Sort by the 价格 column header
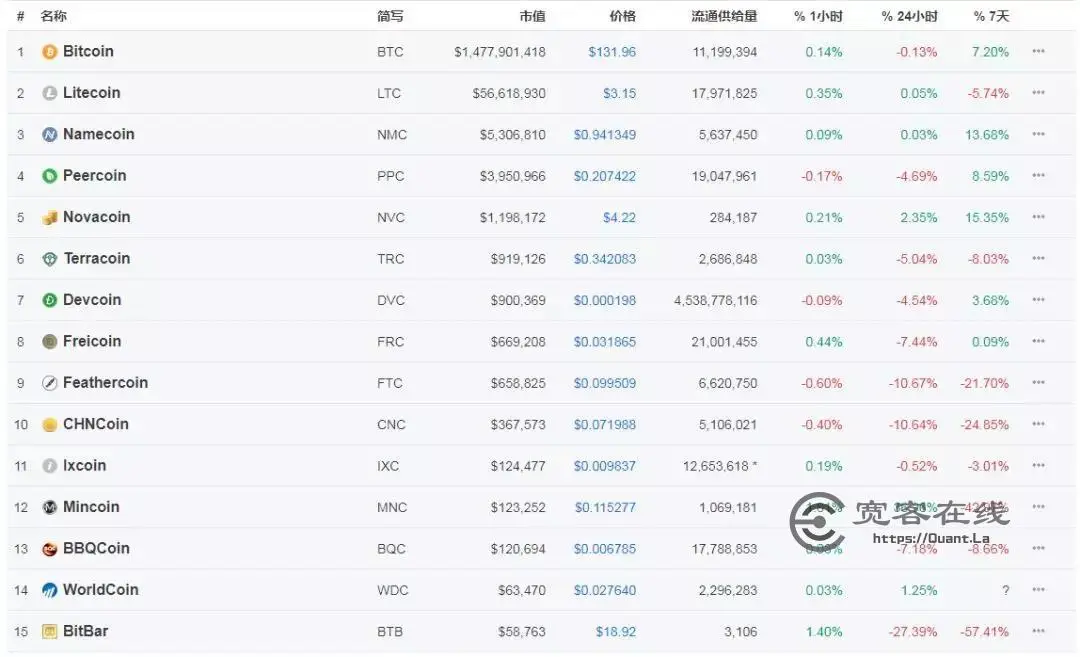1080x657 pixels. point(623,16)
